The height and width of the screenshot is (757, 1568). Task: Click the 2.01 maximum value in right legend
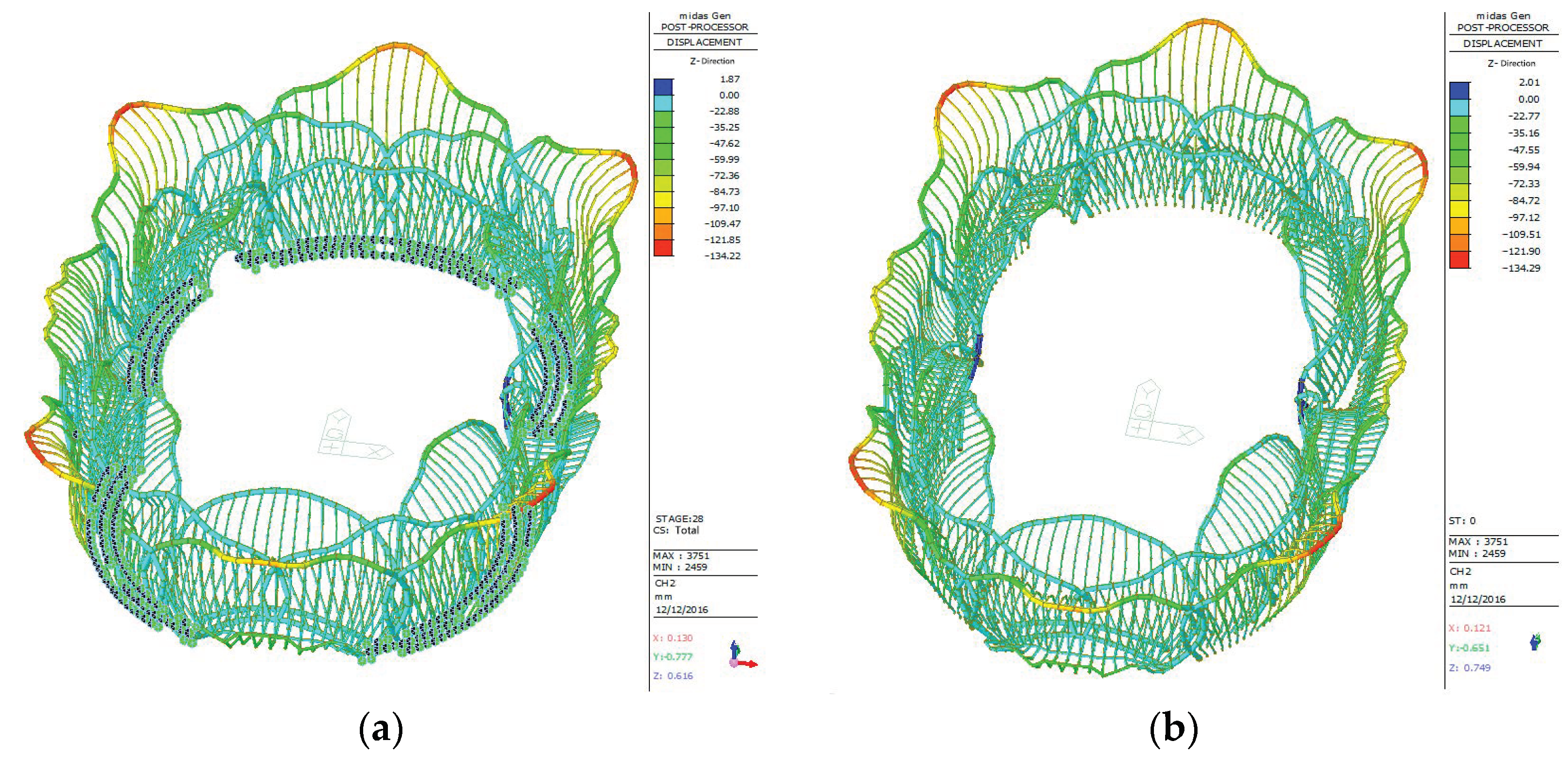[x=1529, y=82]
